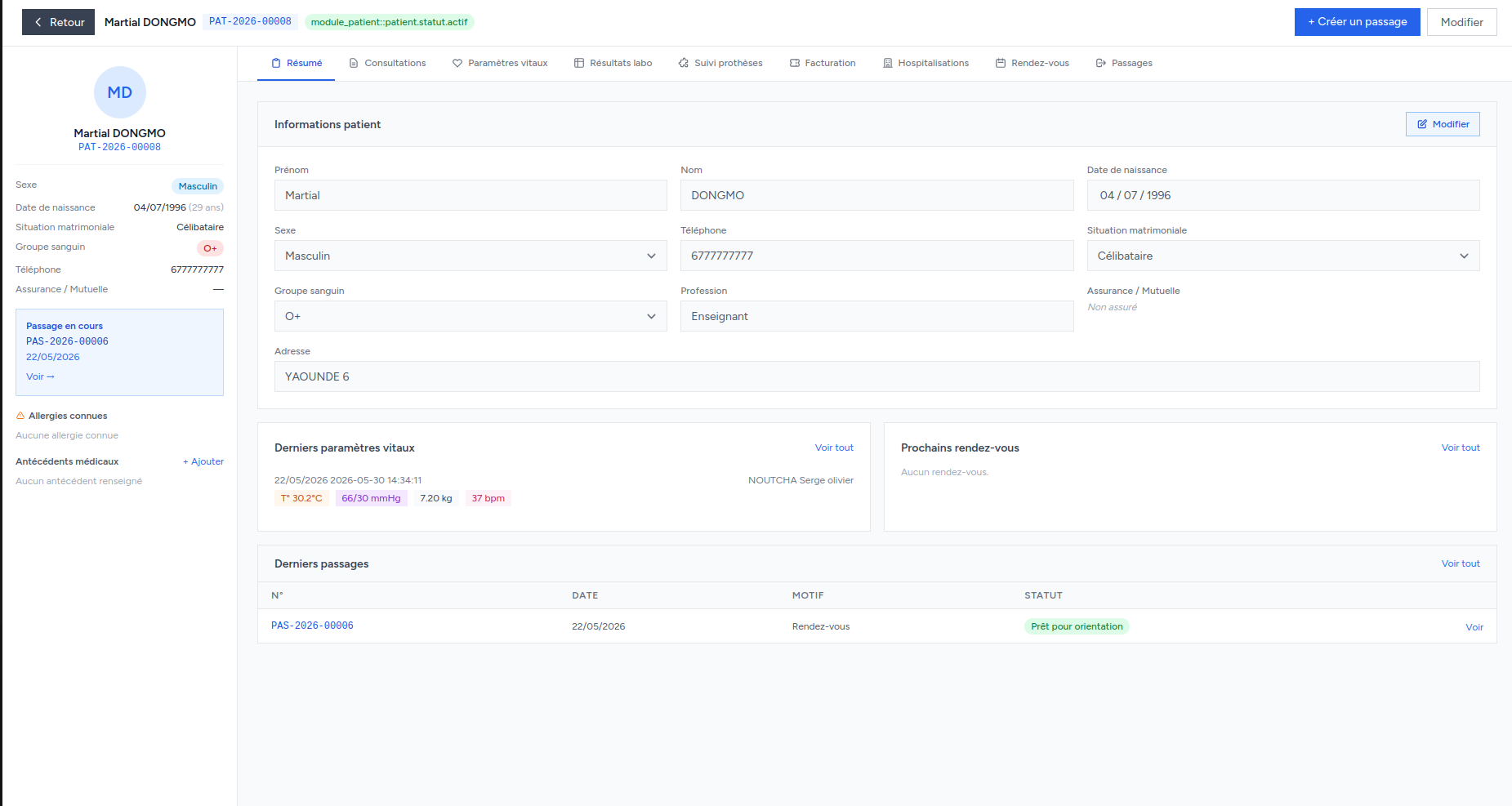Click the MD patient avatar
The image size is (1512, 806).
120,92
